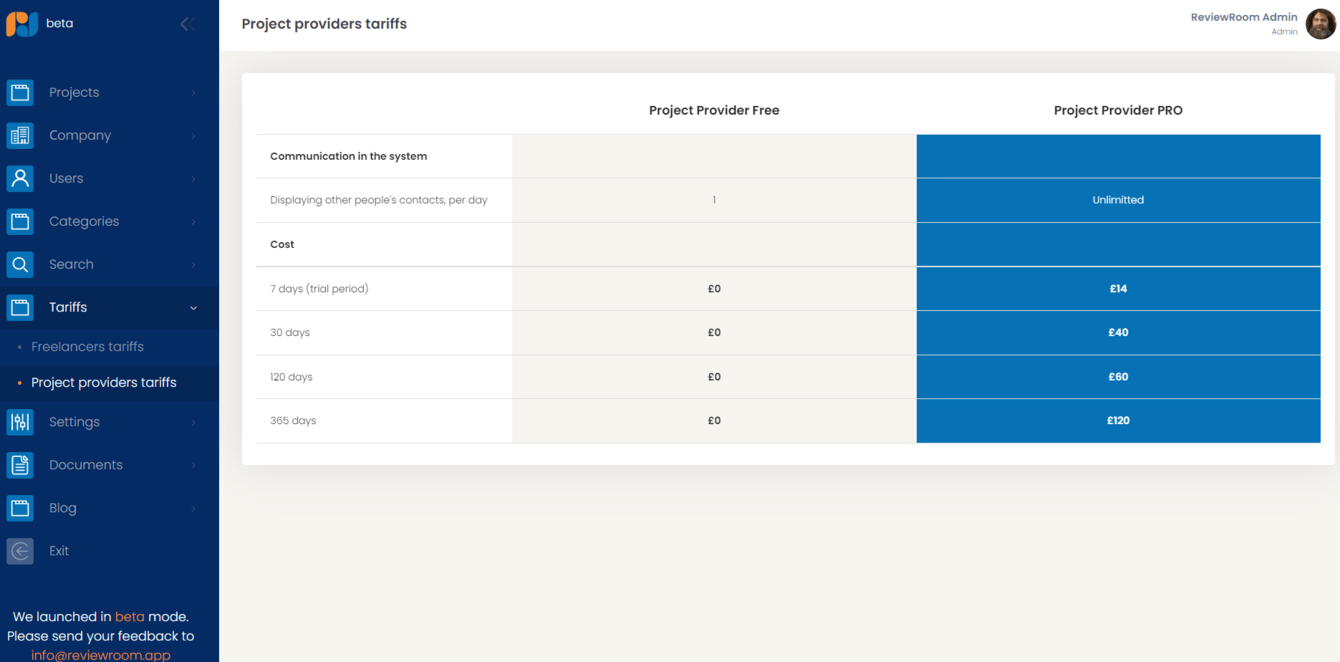Collapse the Tariffs submenu chevron

coord(193,308)
